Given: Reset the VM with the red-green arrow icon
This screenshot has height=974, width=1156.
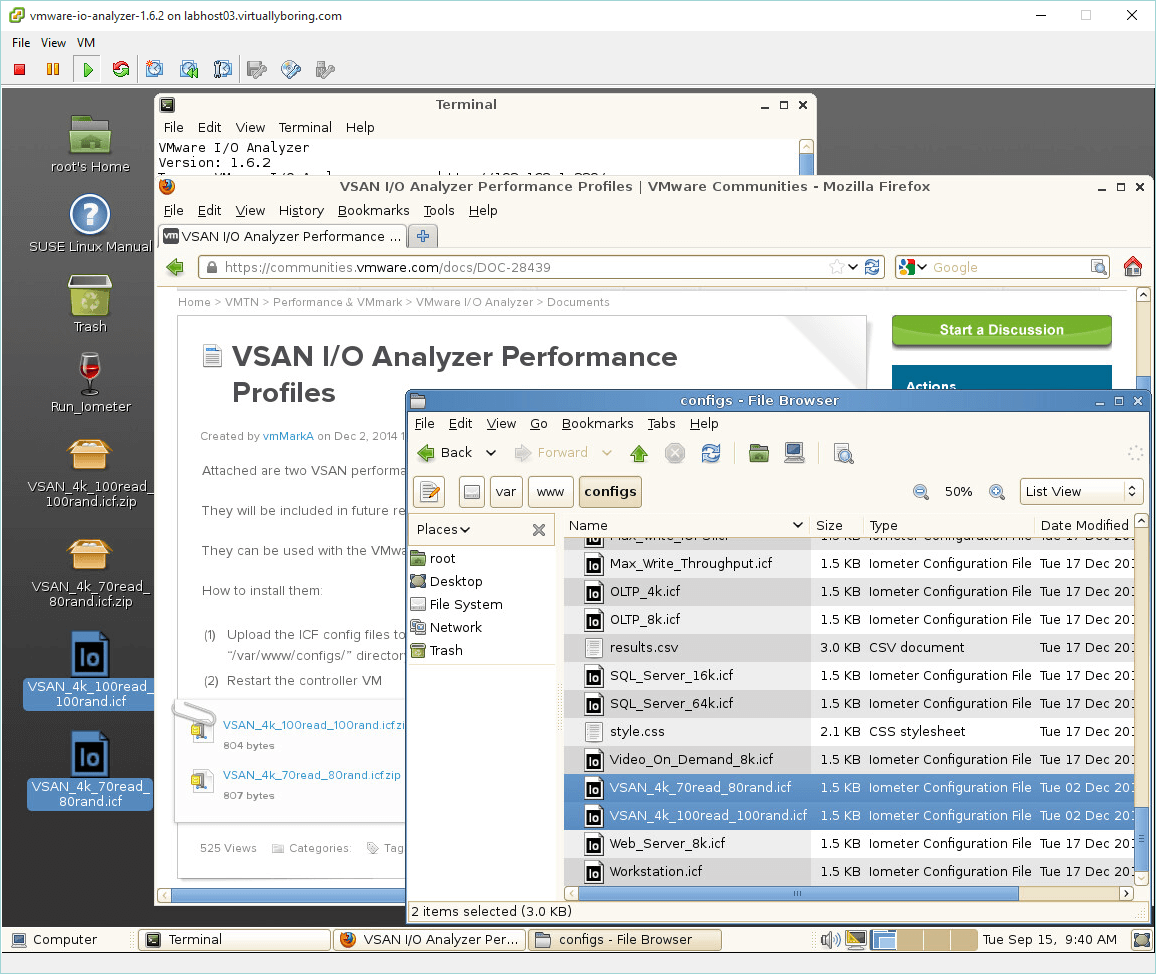Looking at the screenshot, I should [121, 69].
